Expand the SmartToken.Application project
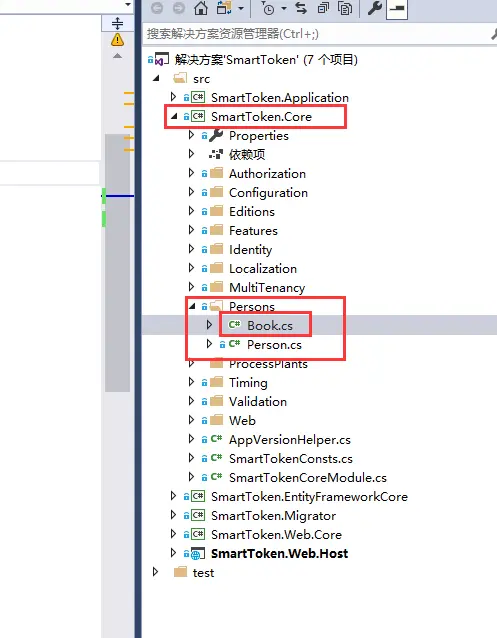497x638 pixels. pos(173,97)
